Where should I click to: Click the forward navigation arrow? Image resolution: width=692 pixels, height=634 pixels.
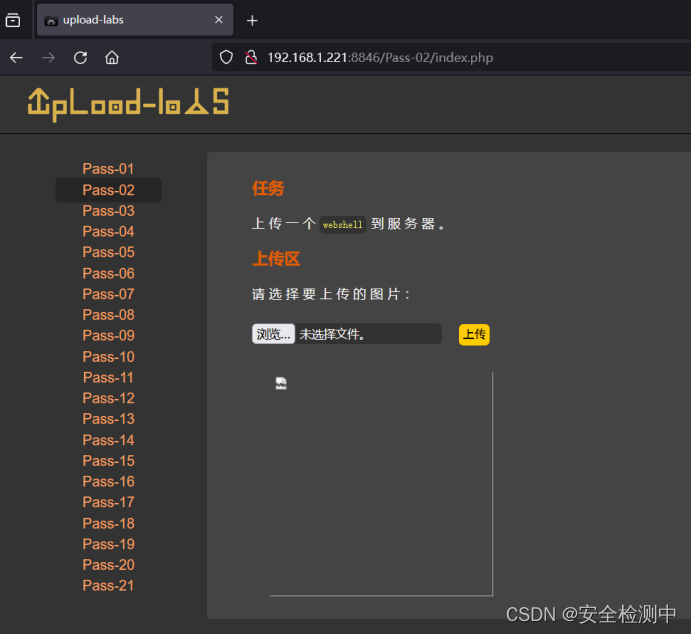click(x=49, y=58)
